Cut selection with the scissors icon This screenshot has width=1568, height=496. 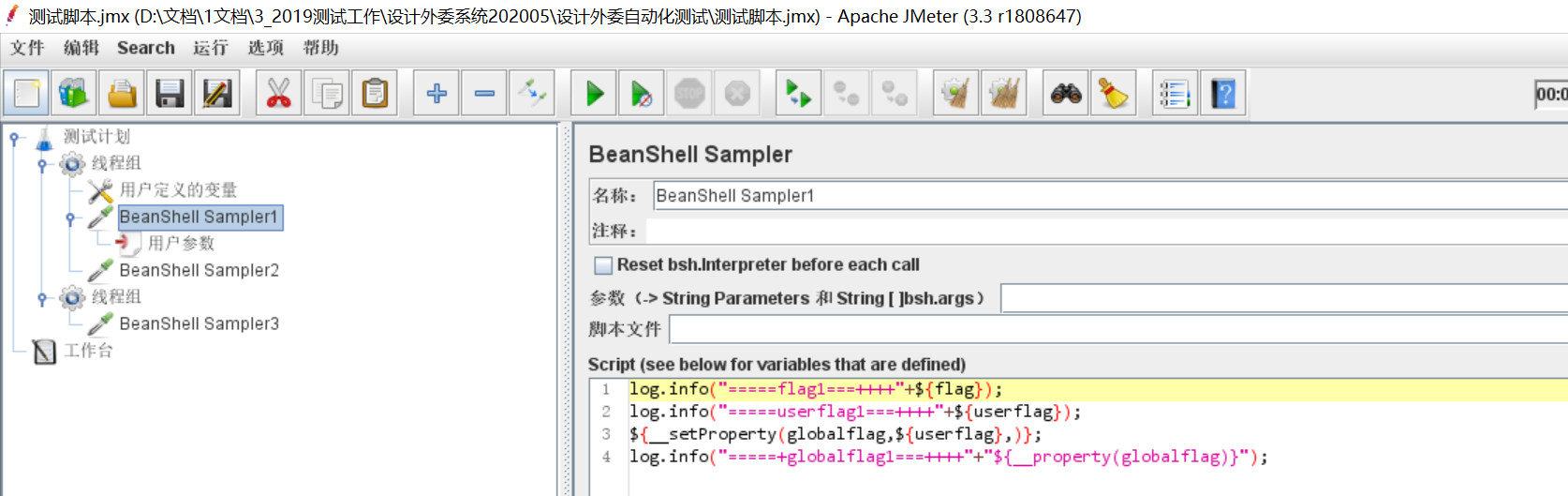tap(279, 93)
